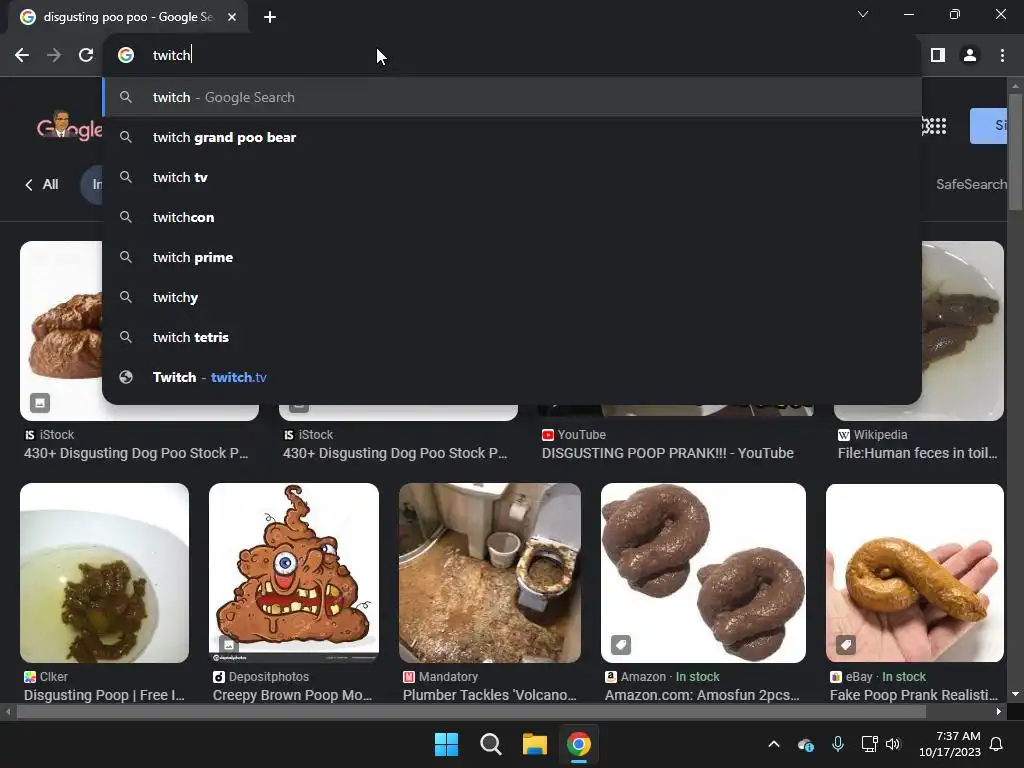1024x768 pixels.
Task: Open first iStock dog poo image
Action: pos(61,330)
